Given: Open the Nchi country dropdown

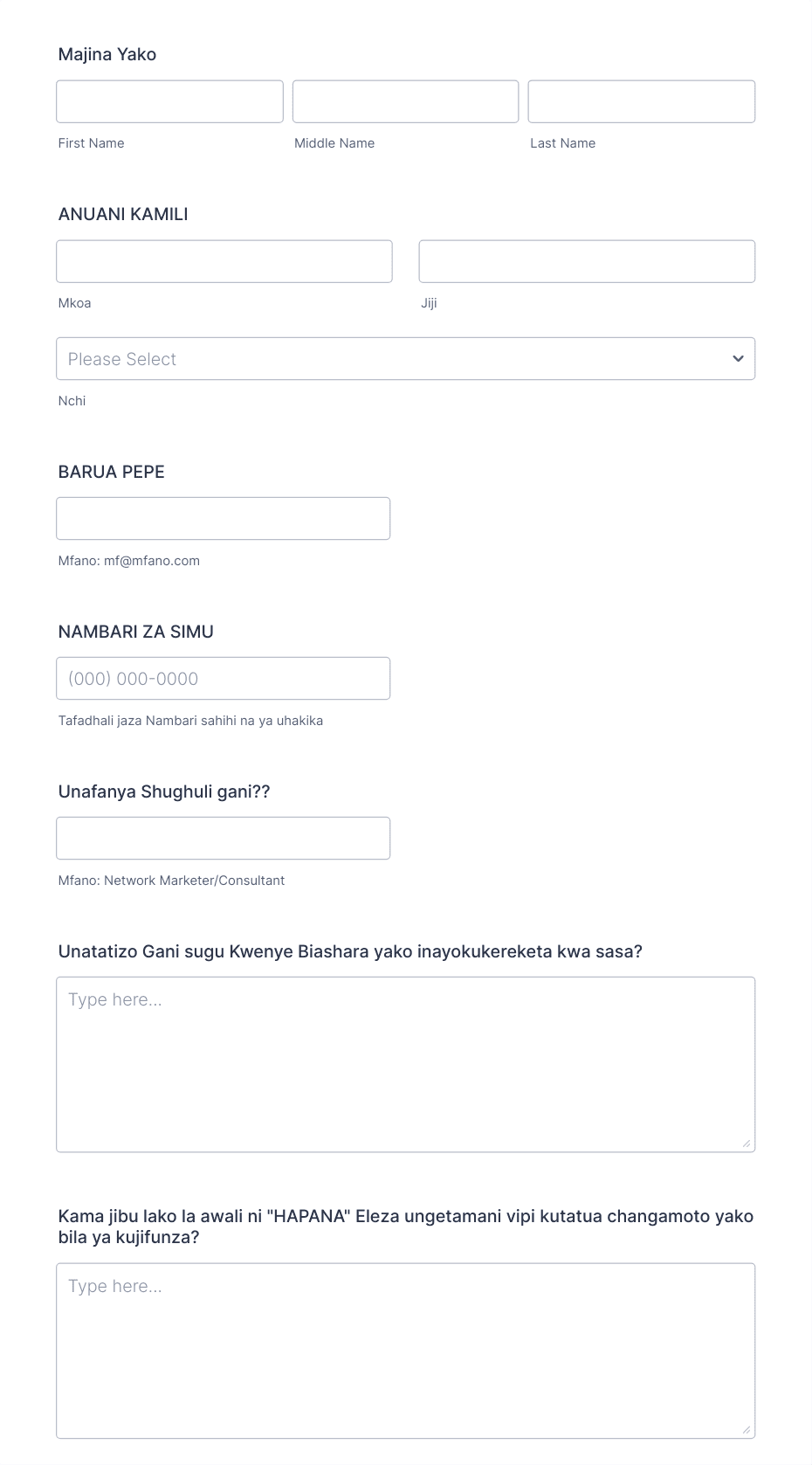Looking at the screenshot, I should [x=406, y=359].
